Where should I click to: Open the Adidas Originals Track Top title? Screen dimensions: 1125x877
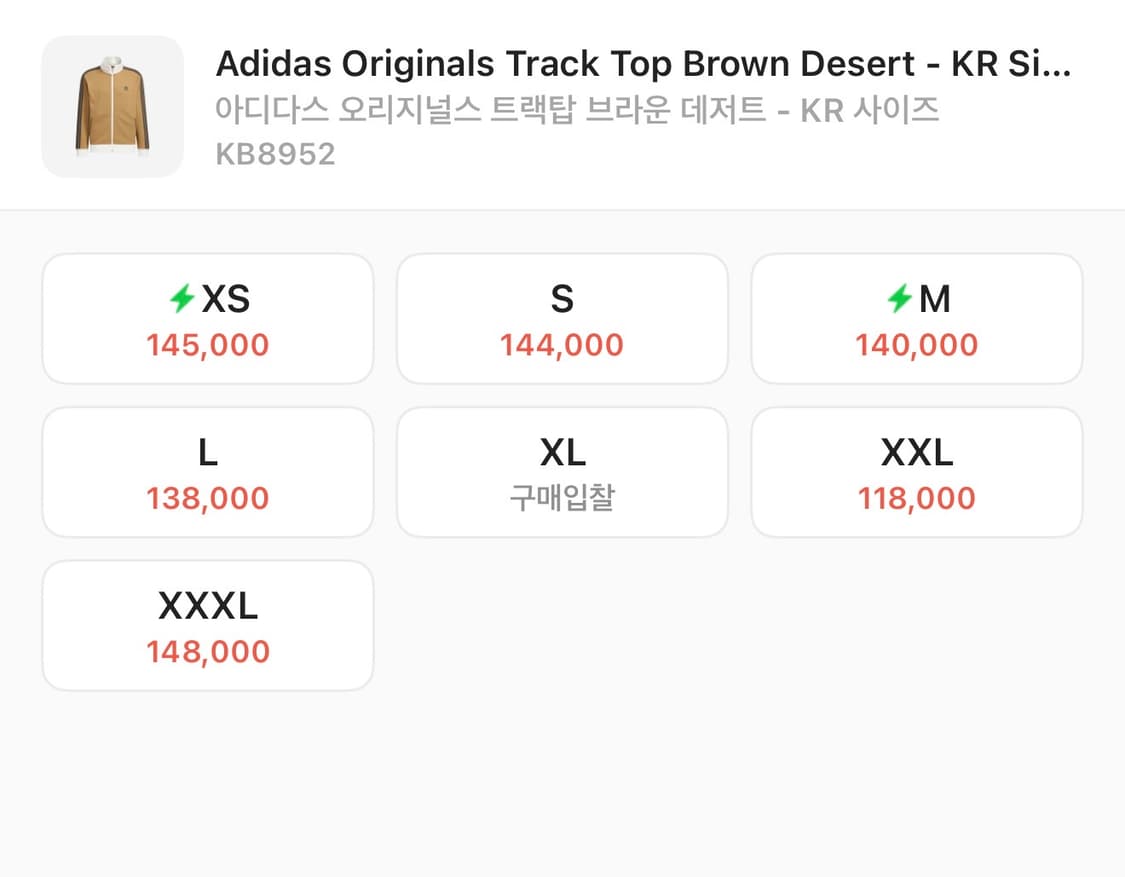[x=643, y=64]
